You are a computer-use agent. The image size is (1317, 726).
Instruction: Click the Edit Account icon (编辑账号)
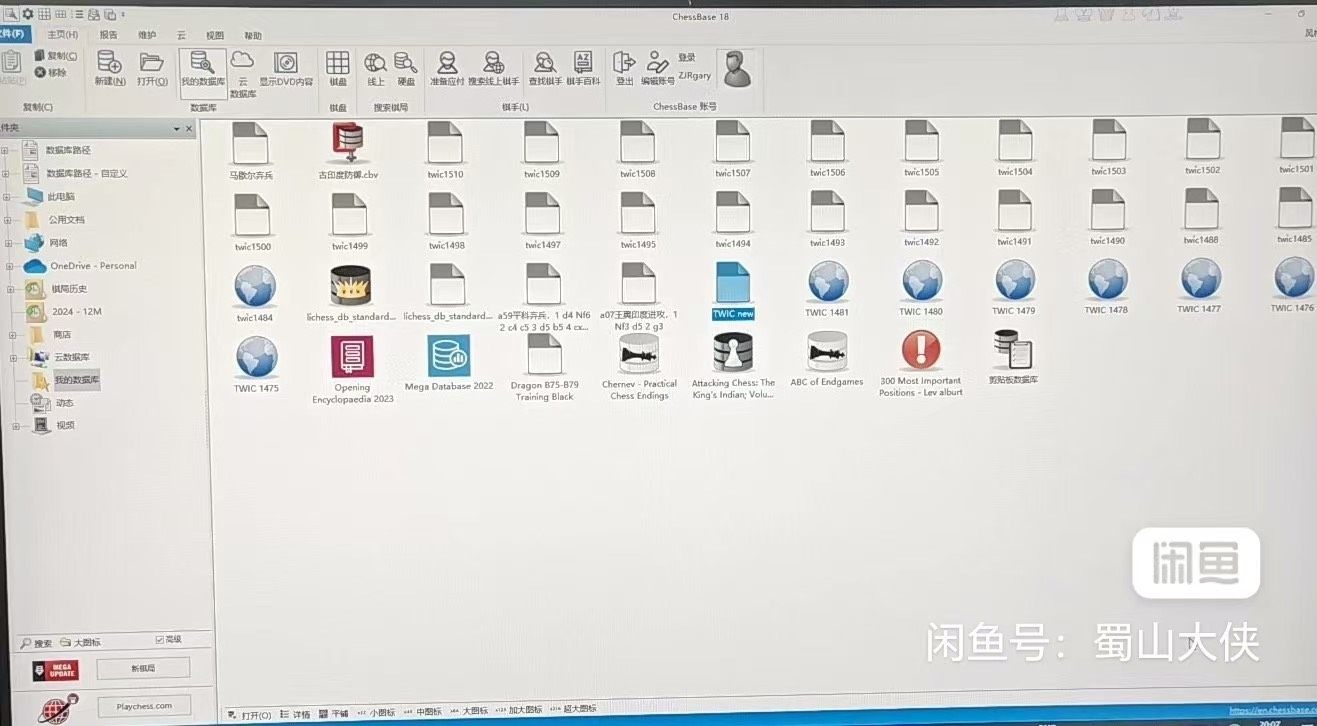click(657, 68)
